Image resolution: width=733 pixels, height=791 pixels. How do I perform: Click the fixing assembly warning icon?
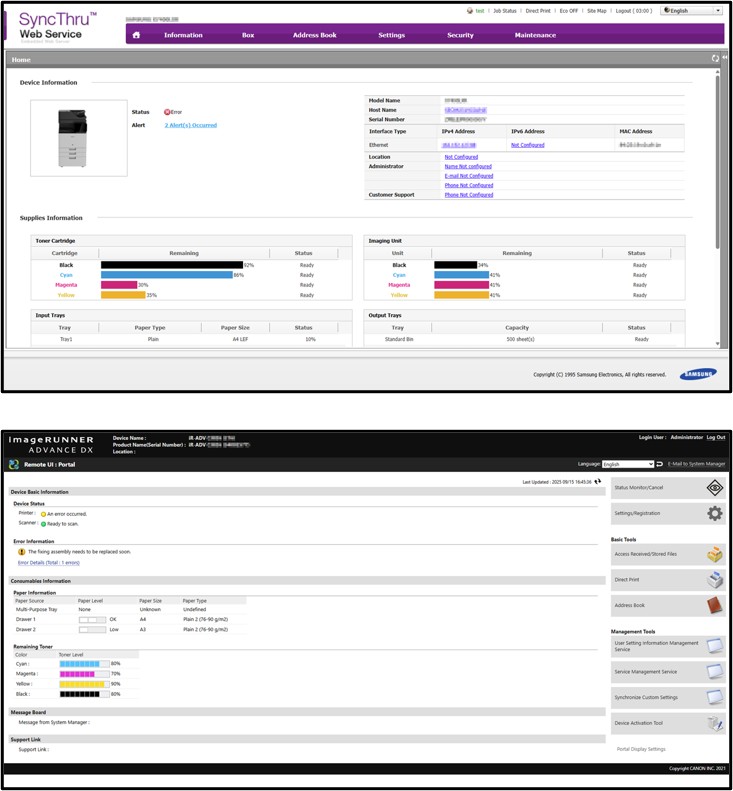click(22, 552)
